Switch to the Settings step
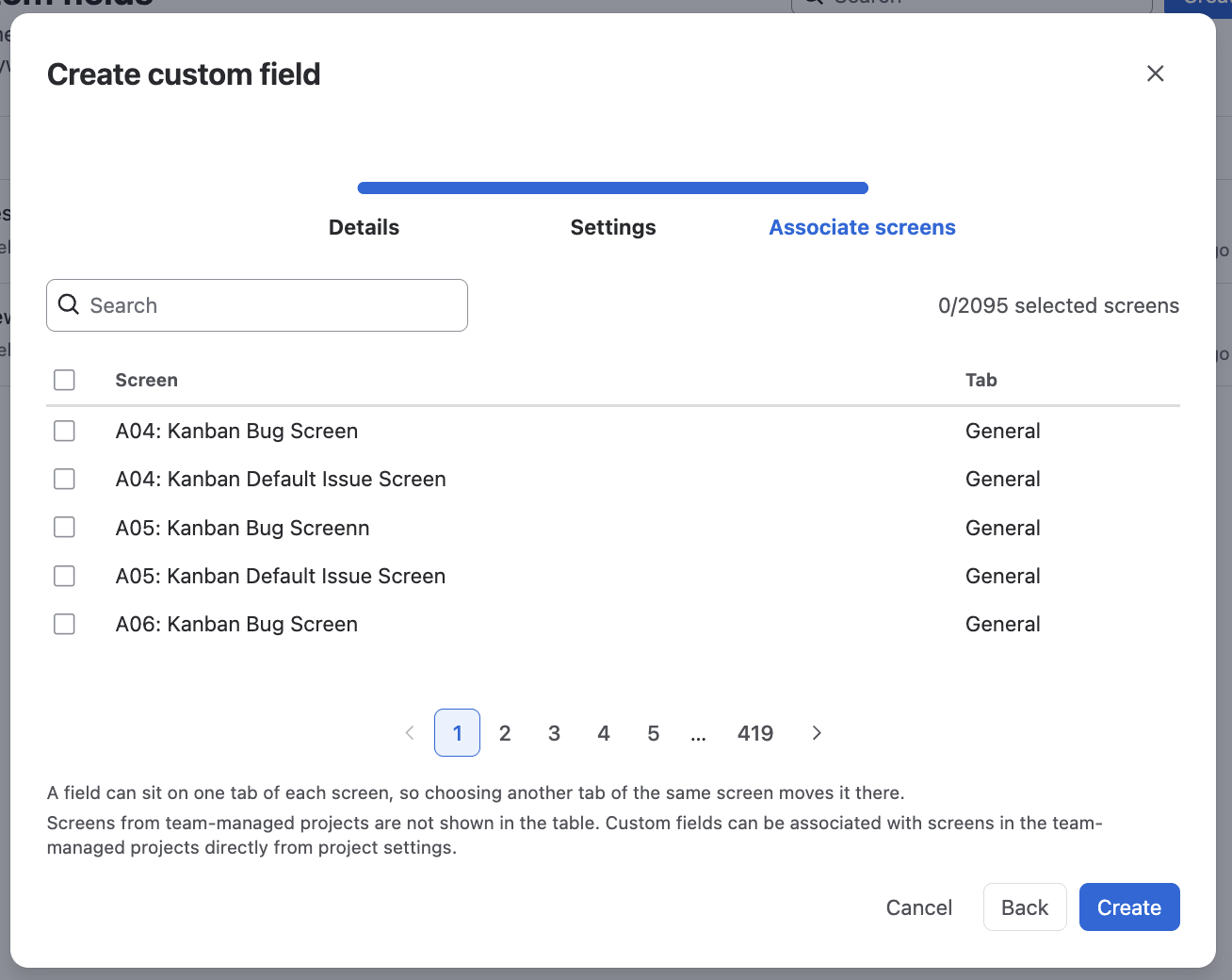This screenshot has height=980, width=1232. tap(613, 227)
